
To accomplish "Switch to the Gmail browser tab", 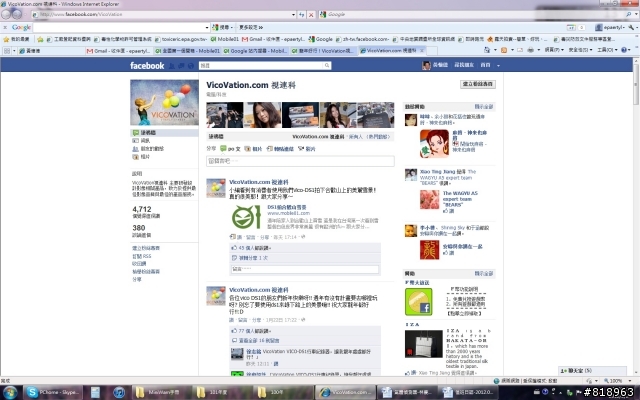I will [119, 51].
